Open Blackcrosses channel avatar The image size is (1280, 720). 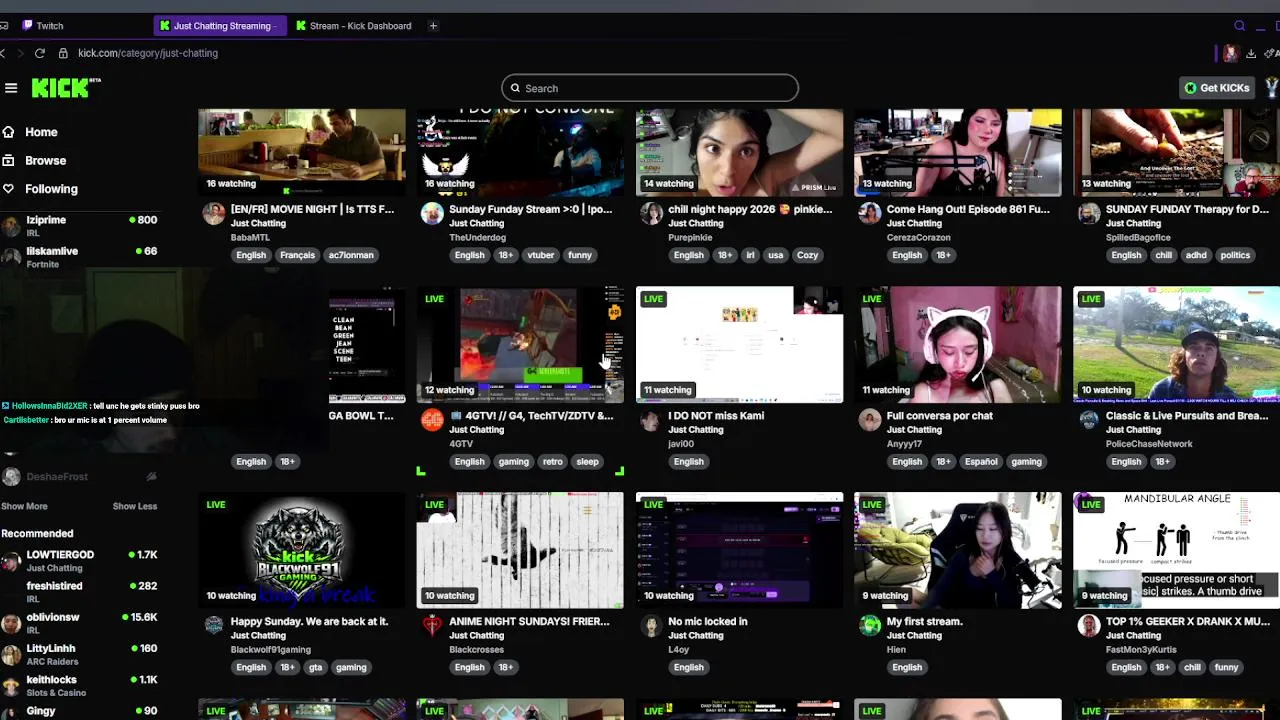tap(432, 626)
